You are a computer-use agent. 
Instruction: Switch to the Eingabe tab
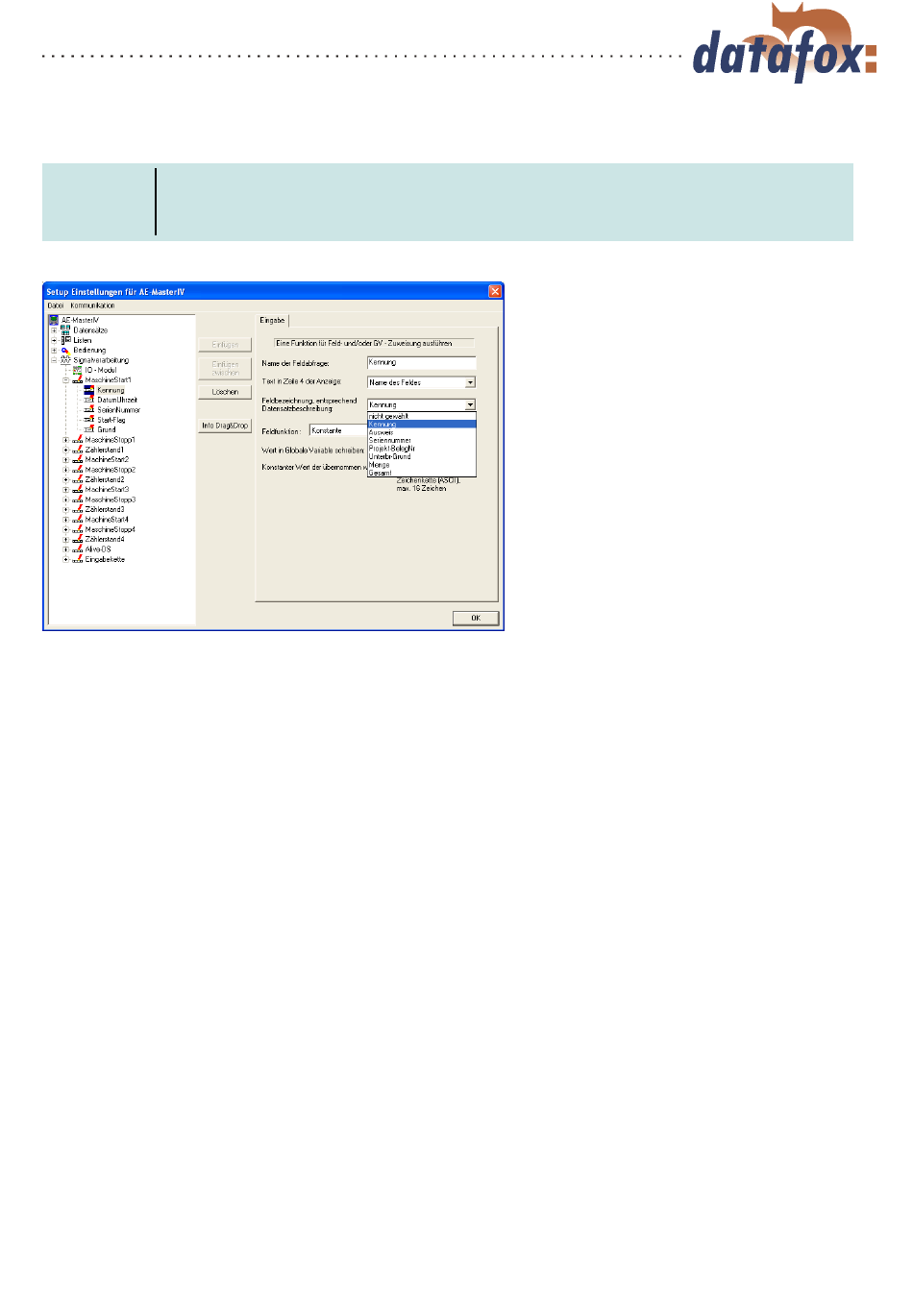272,321
